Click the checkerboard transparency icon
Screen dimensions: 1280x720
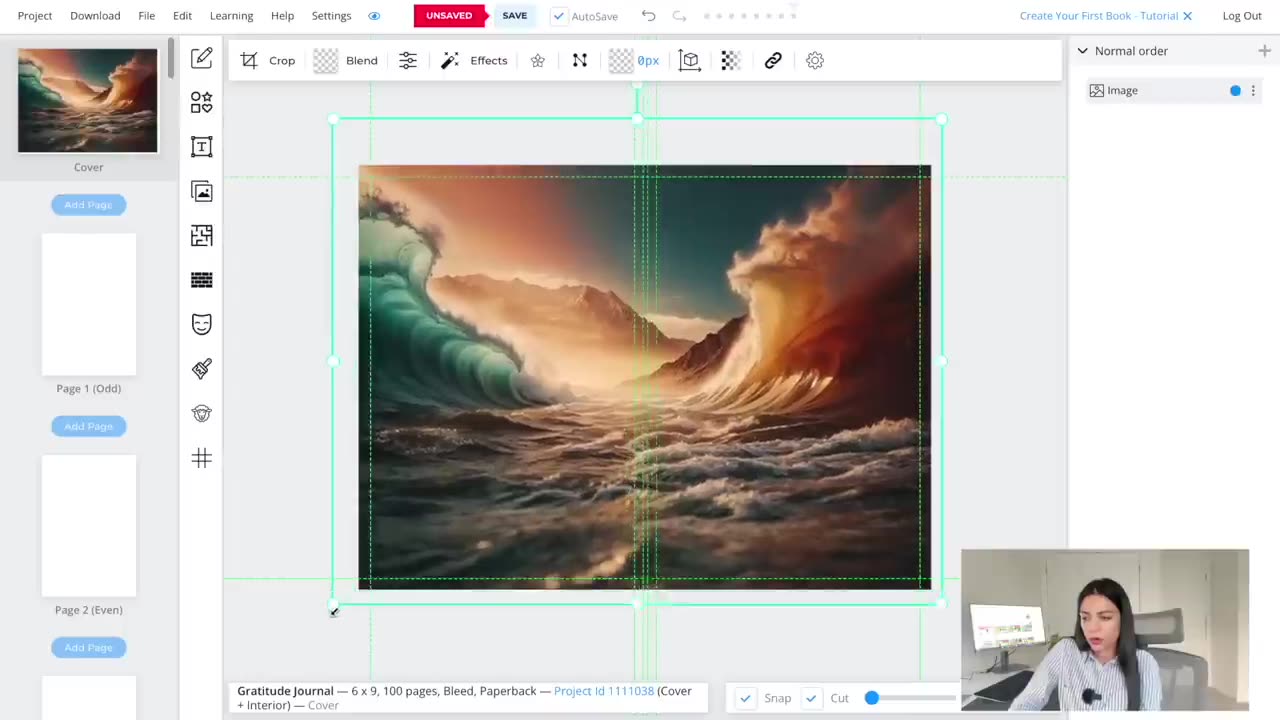pyautogui.click(x=730, y=60)
